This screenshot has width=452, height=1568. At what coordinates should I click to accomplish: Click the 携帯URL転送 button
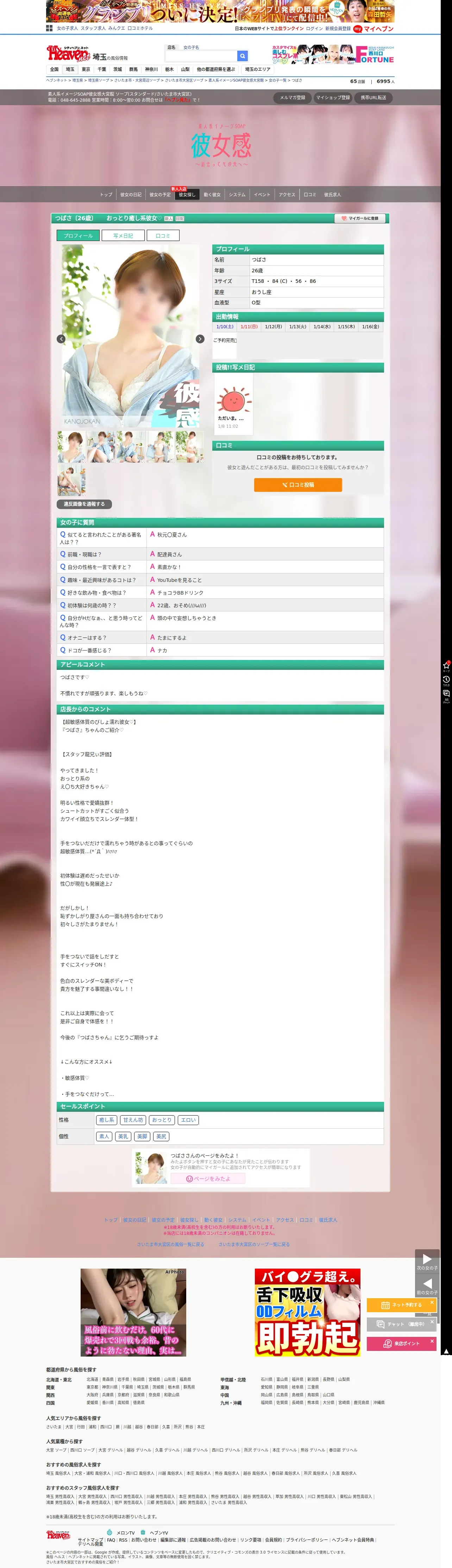(x=373, y=97)
